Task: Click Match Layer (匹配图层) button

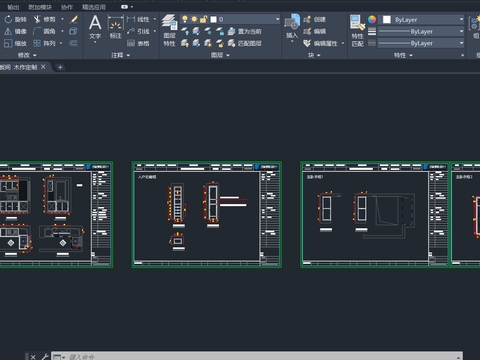Action: [x=244, y=43]
